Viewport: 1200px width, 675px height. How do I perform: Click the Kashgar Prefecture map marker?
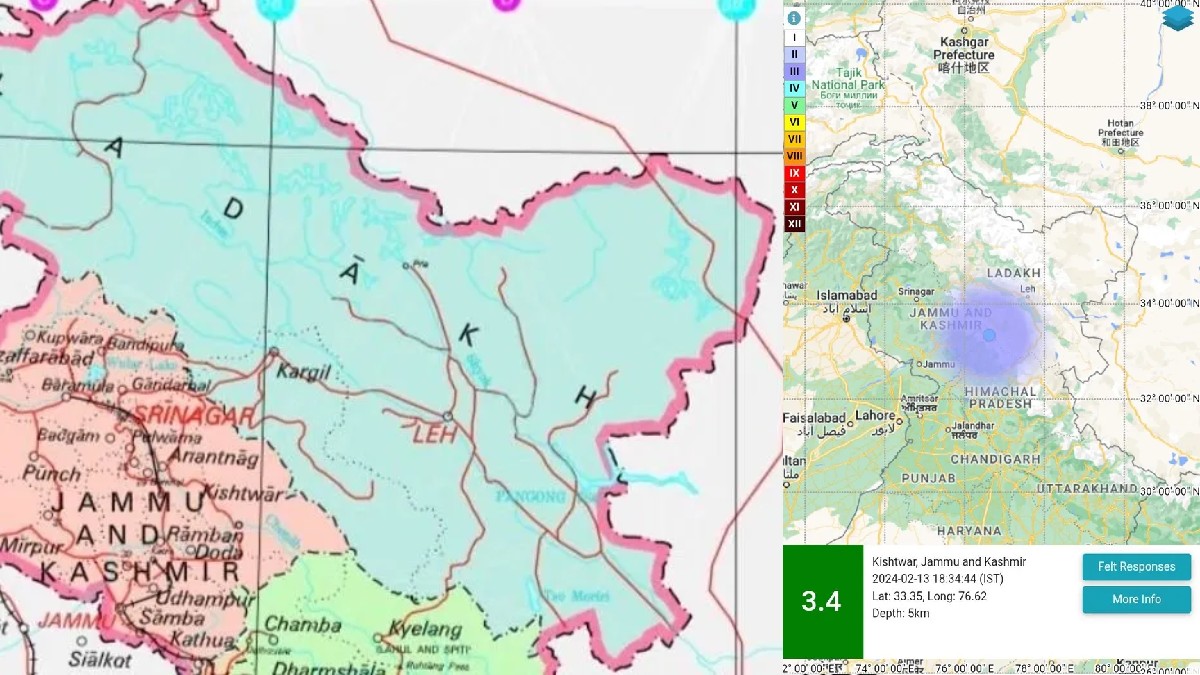click(963, 29)
